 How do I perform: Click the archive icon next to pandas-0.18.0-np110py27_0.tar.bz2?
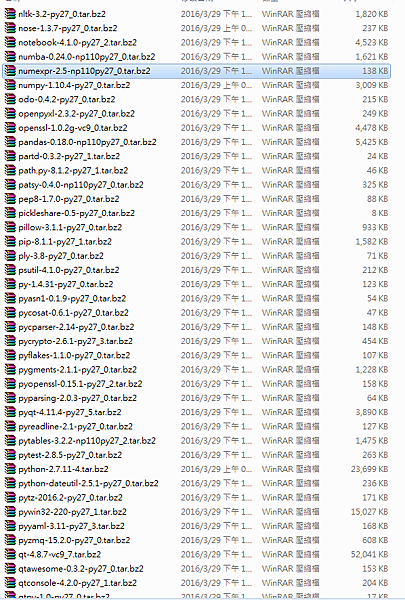point(10,142)
